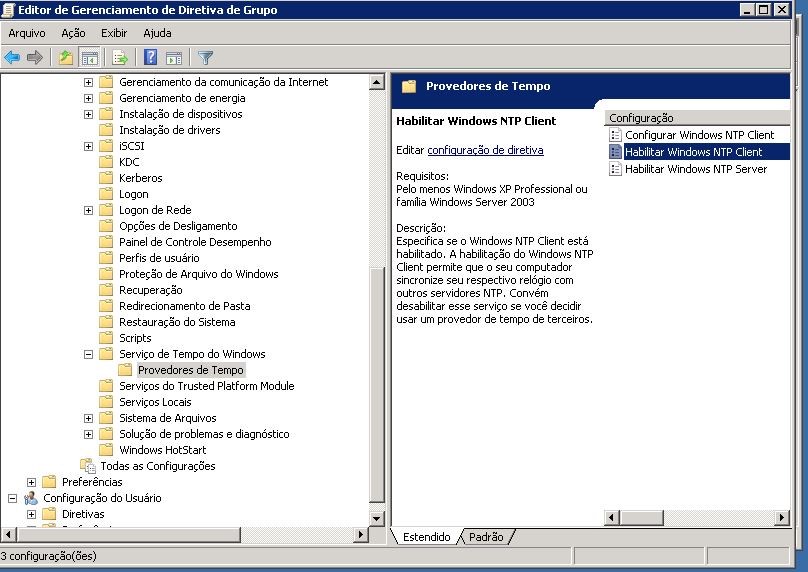The width and height of the screenshot is (808, 572).
Task: Collapse Serviço de Tempo do Windows node
Action: [x=88, y=354]
